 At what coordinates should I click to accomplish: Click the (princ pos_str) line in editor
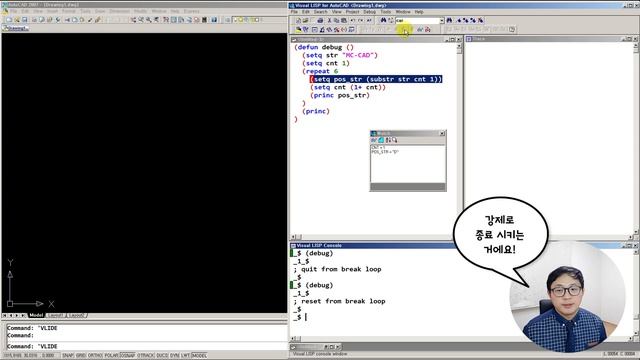340,95
